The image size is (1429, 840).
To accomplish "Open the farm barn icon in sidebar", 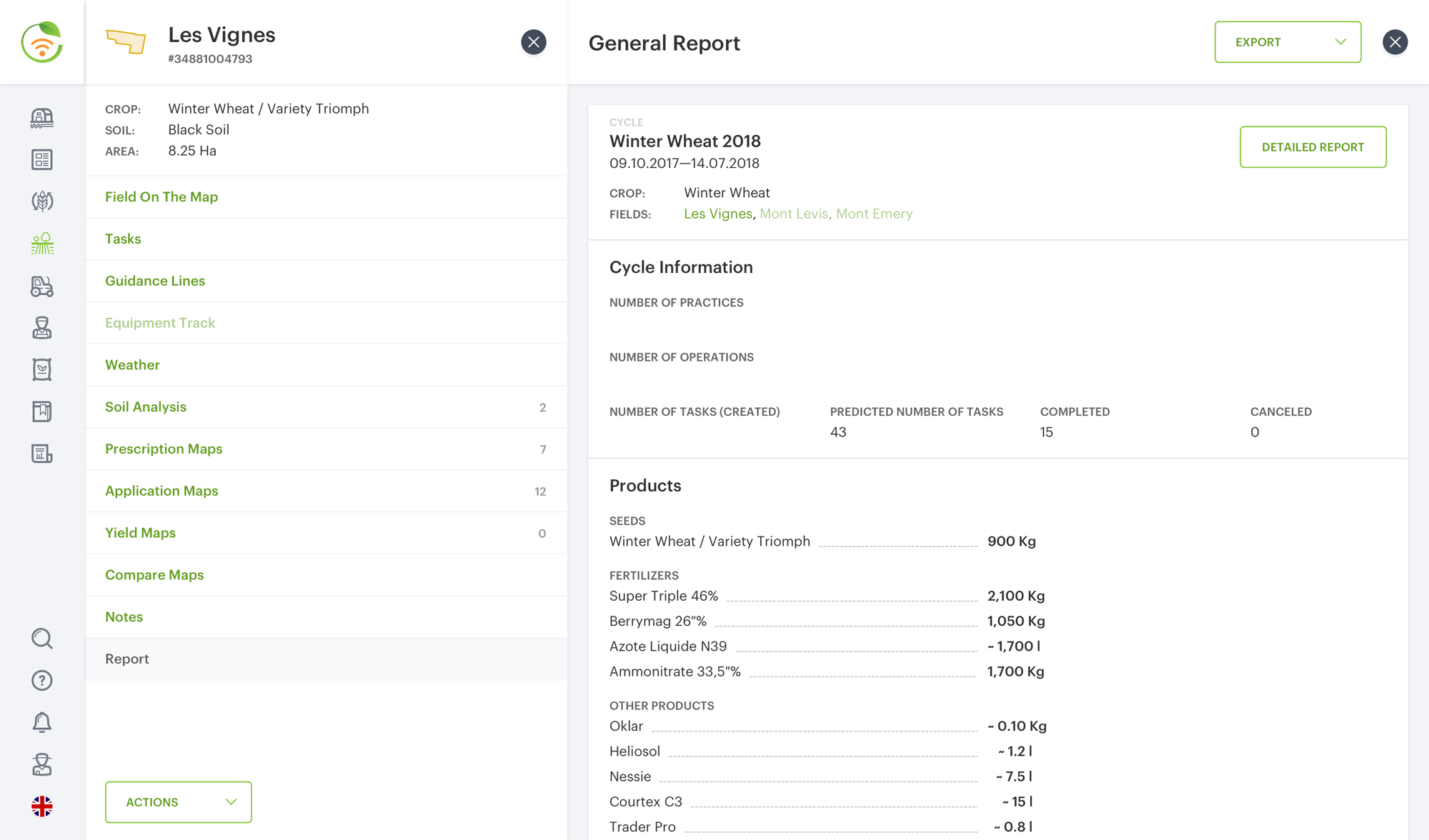I will (42, 118).
